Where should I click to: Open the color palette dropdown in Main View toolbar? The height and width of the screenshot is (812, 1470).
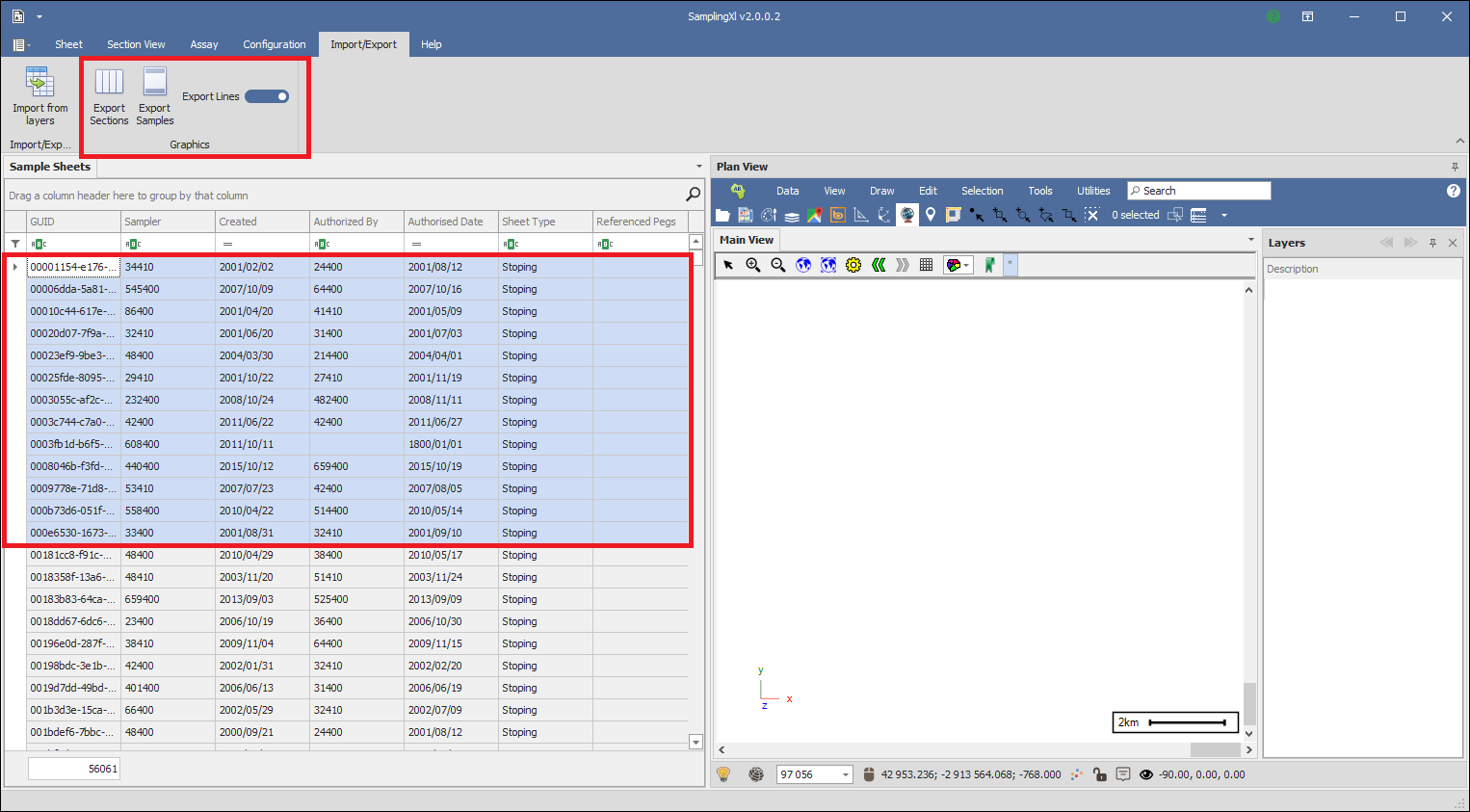[x=958, y=265]
